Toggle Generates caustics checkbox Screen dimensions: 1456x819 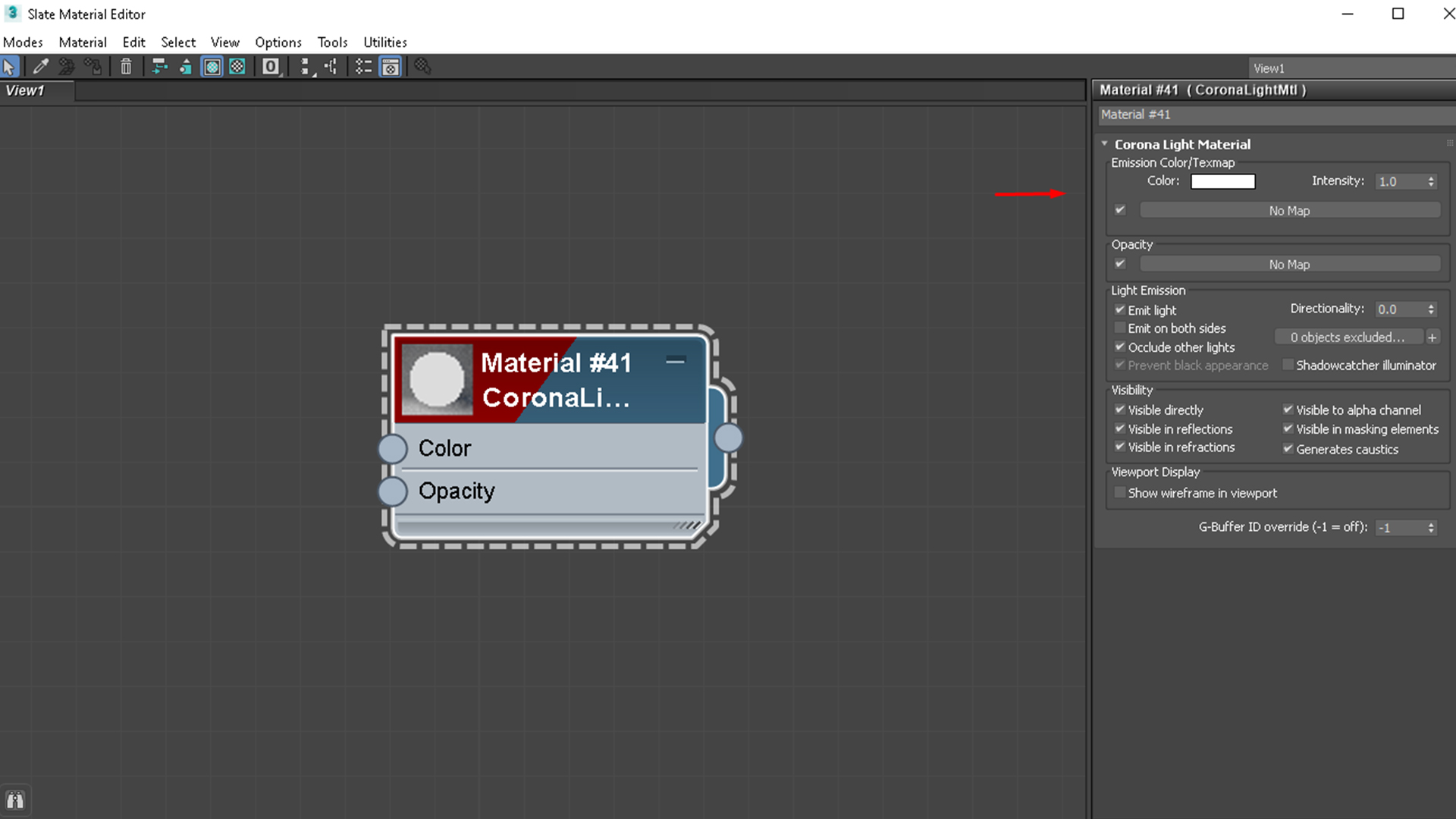click(x=1288, y=449)
